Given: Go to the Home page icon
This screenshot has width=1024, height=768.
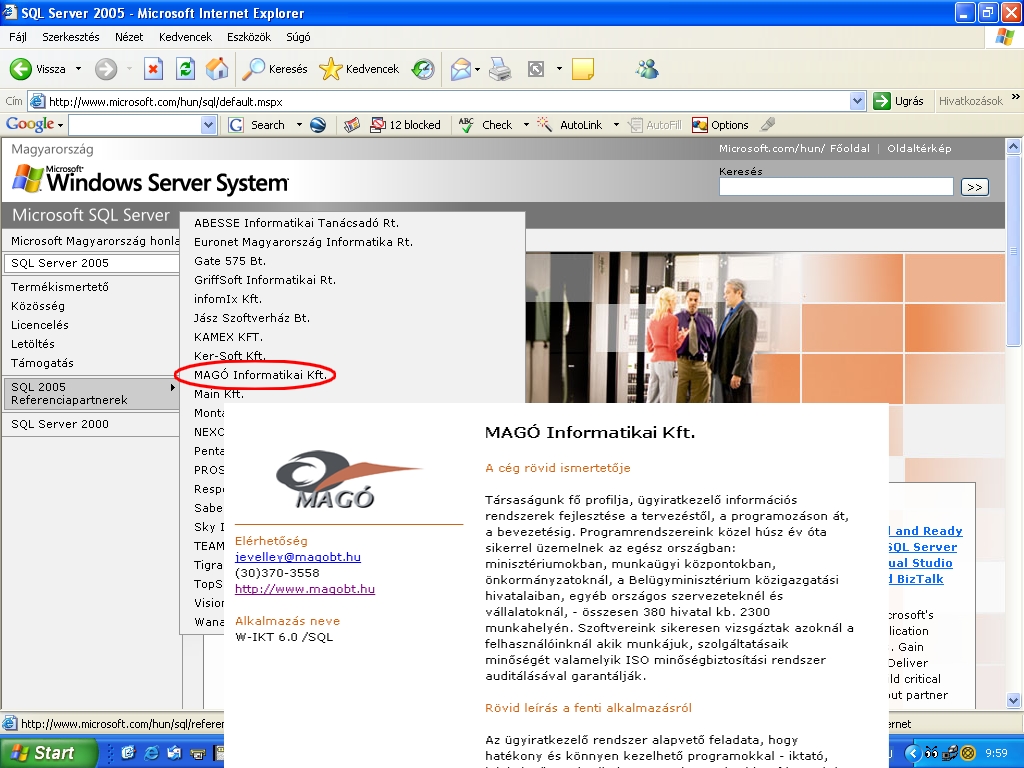Looking at the screenshot, I should click(x=217, y=69).
